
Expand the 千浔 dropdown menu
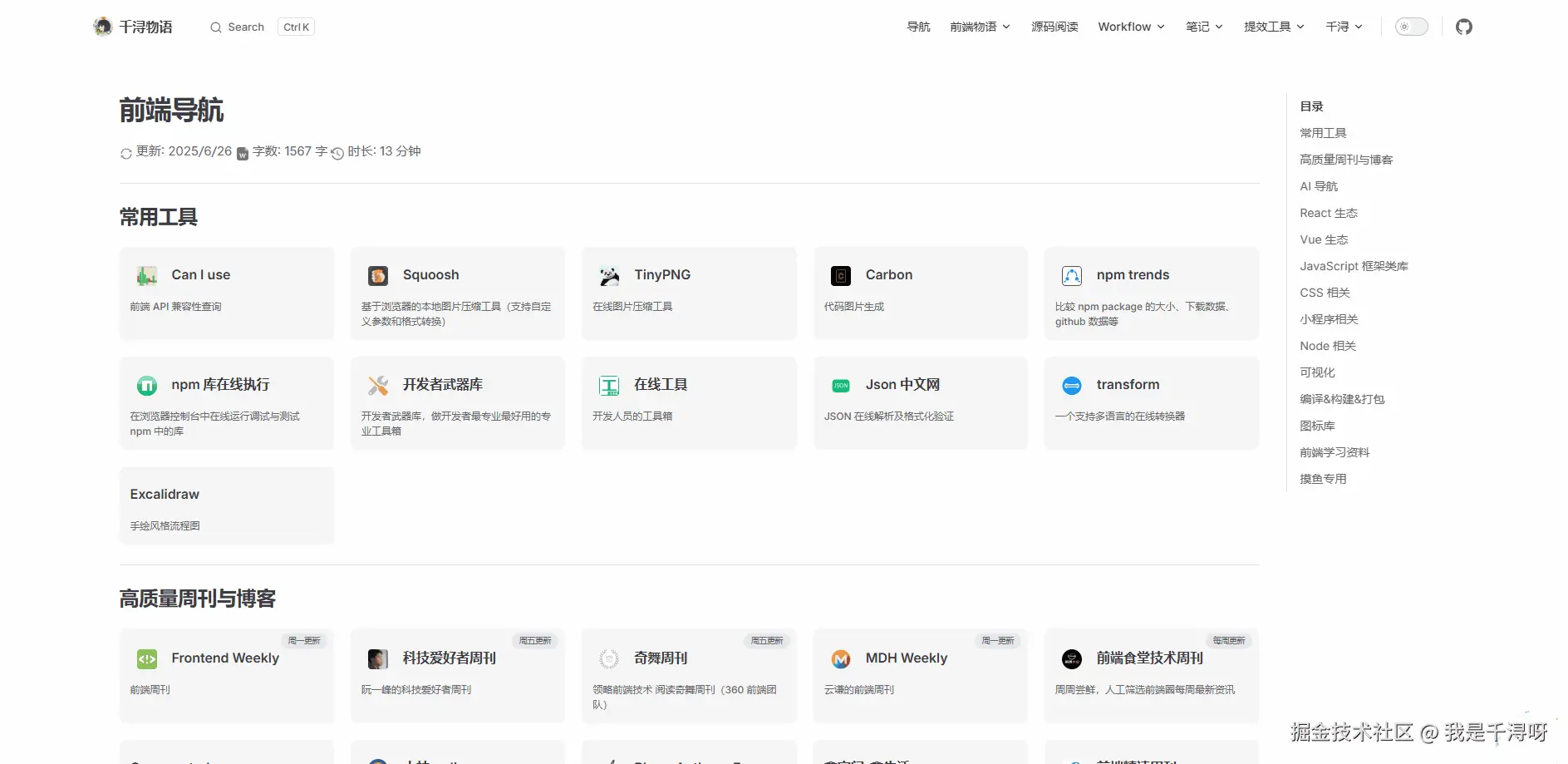1344,27
